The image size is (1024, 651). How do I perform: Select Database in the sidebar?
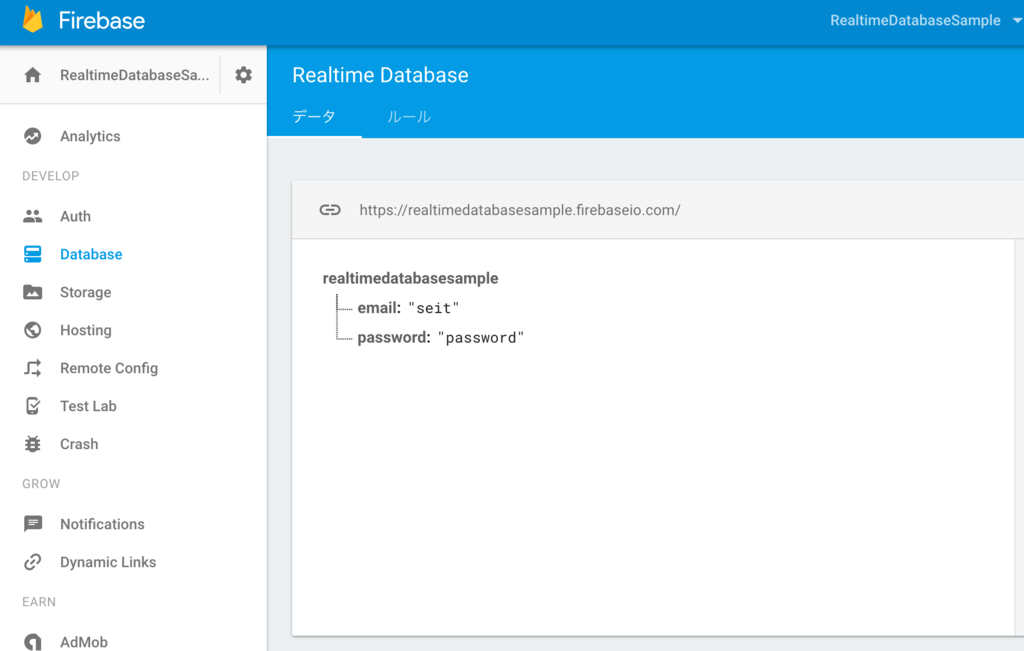[x=91, y=254]
